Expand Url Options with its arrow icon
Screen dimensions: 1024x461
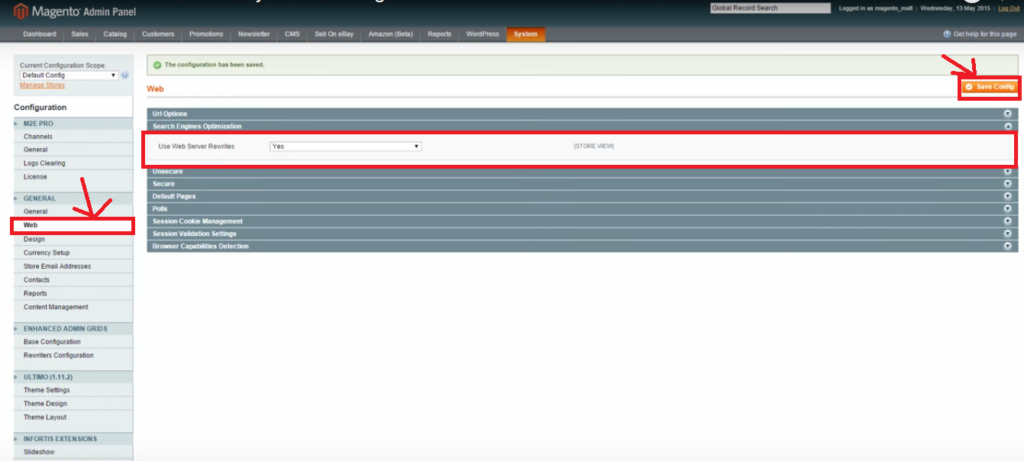click(1008, 114)
